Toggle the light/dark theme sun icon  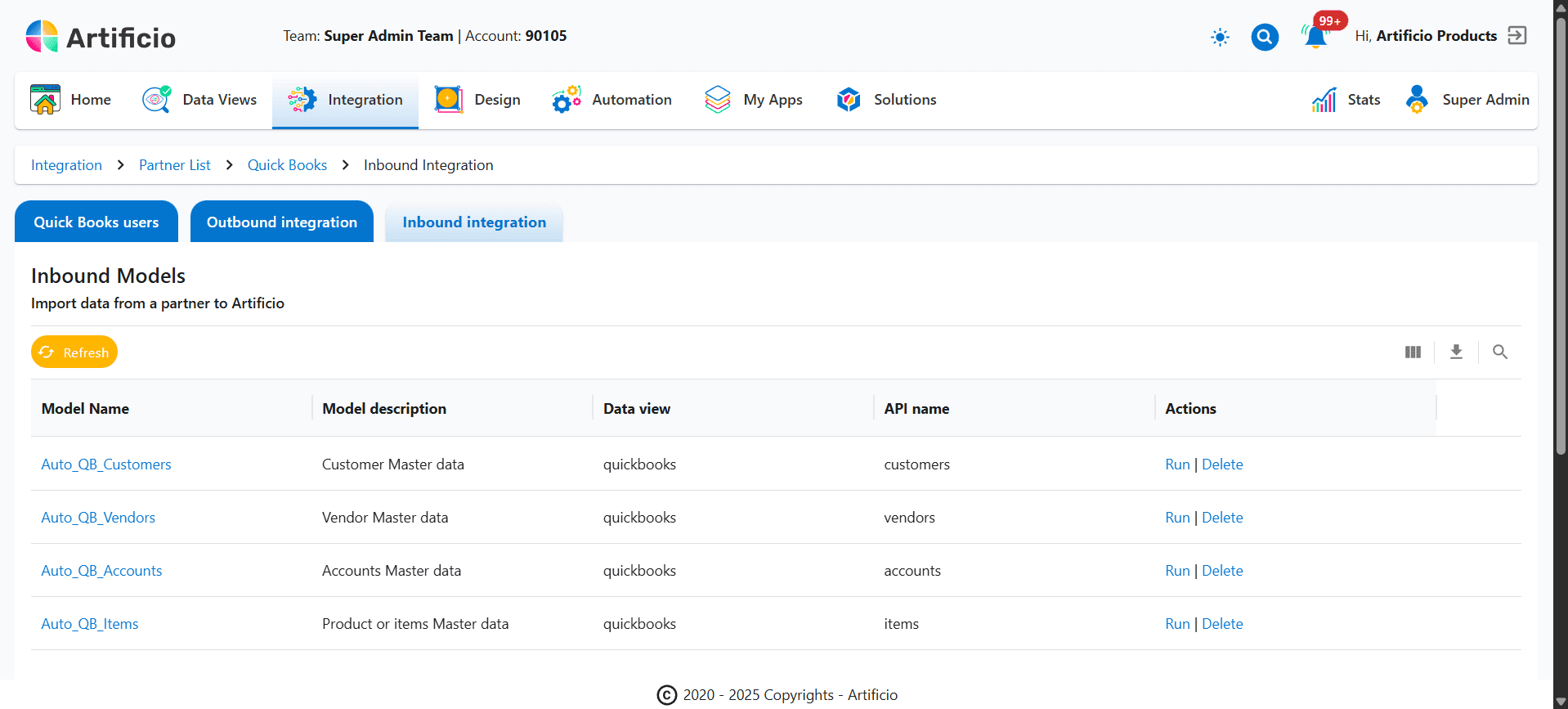pyautogui.click(x=1220, y=37)
